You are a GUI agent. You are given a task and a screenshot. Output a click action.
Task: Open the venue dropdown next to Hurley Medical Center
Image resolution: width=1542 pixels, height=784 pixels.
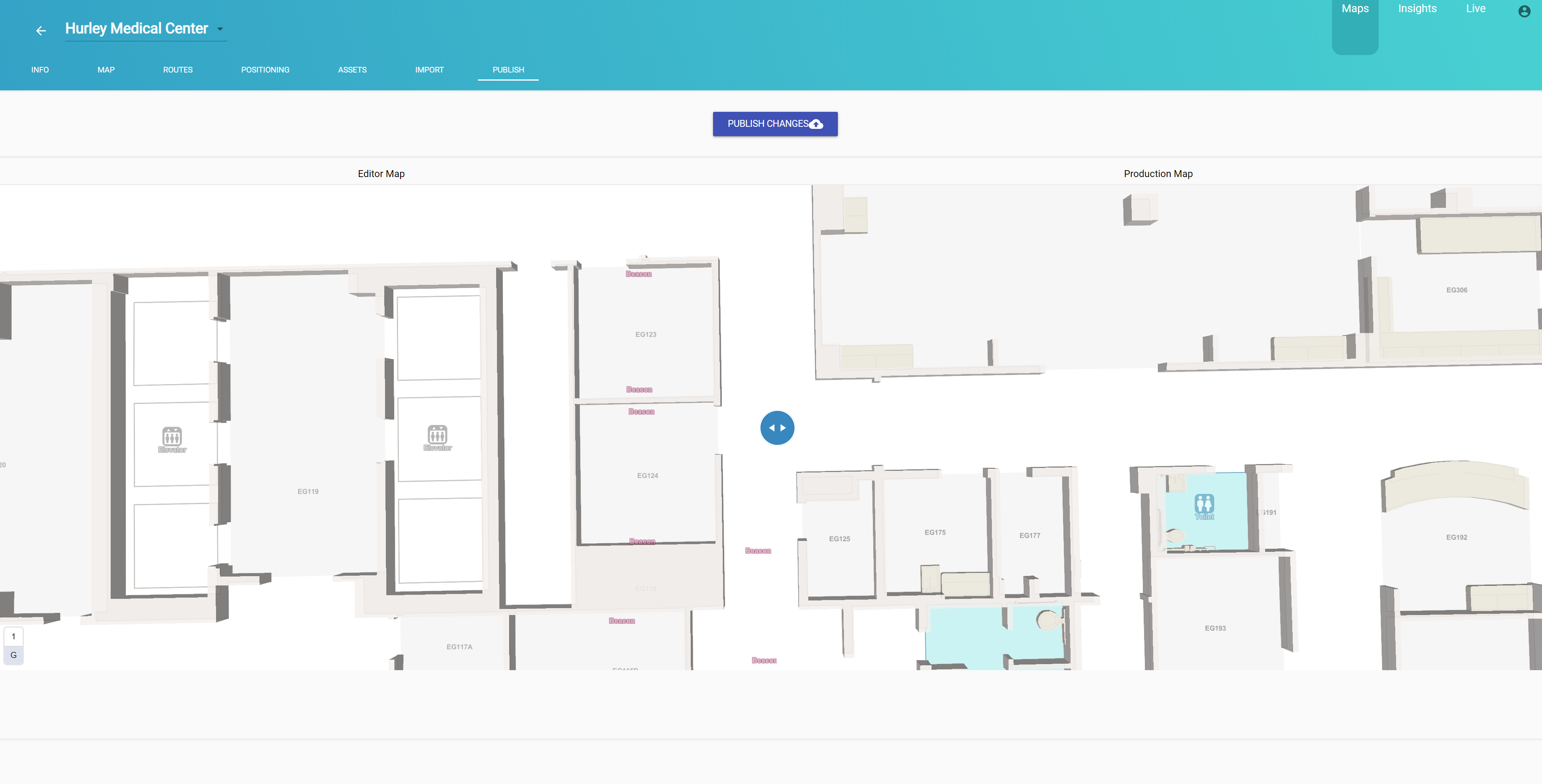tap(220, 28)
